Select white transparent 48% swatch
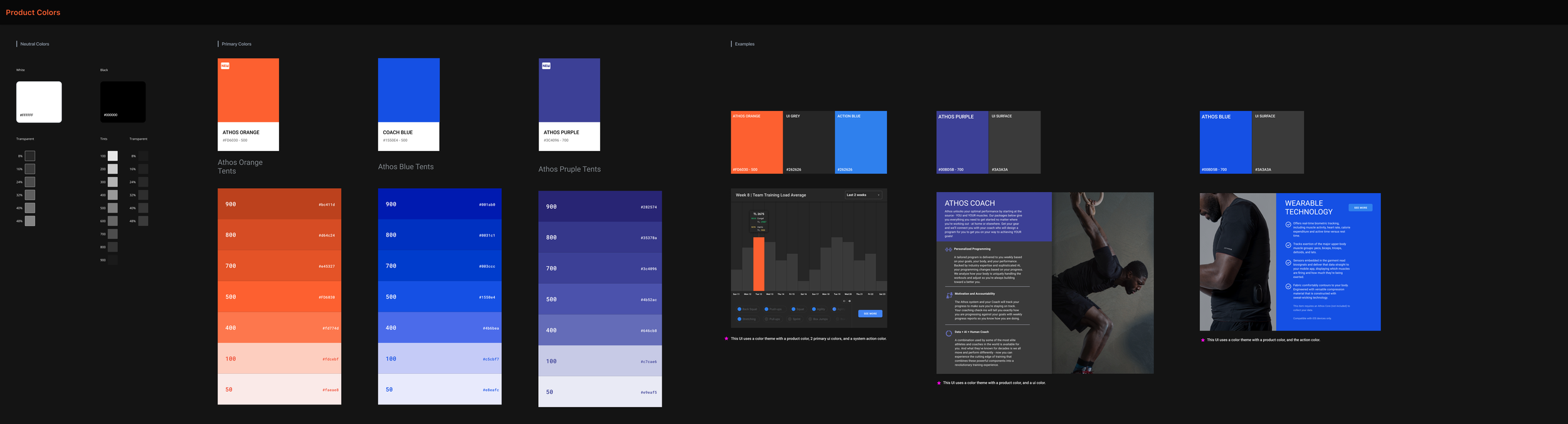The image size is (1568, 424). click(30, 221)
